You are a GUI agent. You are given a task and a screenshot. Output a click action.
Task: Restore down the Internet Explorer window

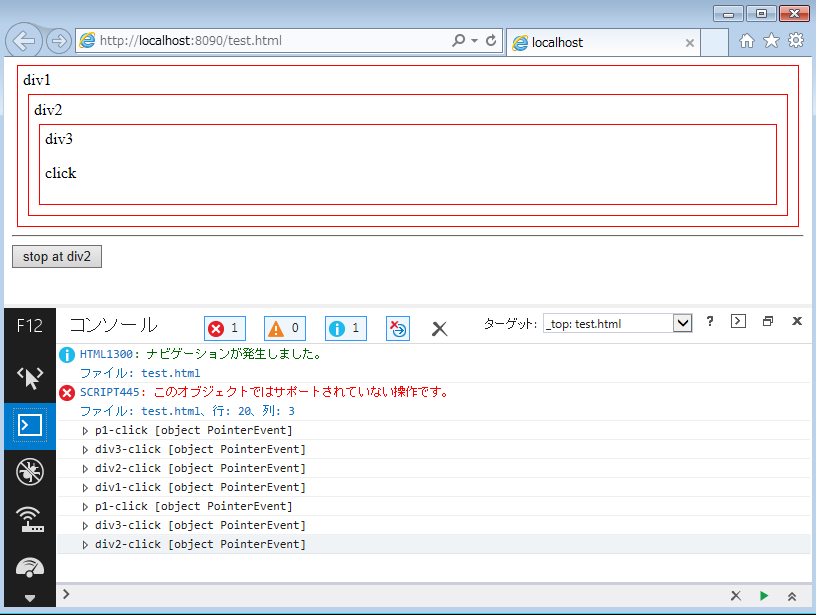(761, 14)
